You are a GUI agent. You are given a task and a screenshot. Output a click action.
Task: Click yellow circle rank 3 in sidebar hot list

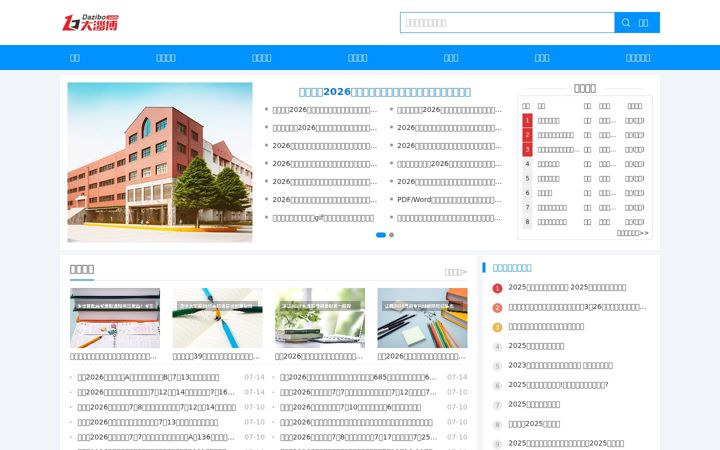[497, 327]
